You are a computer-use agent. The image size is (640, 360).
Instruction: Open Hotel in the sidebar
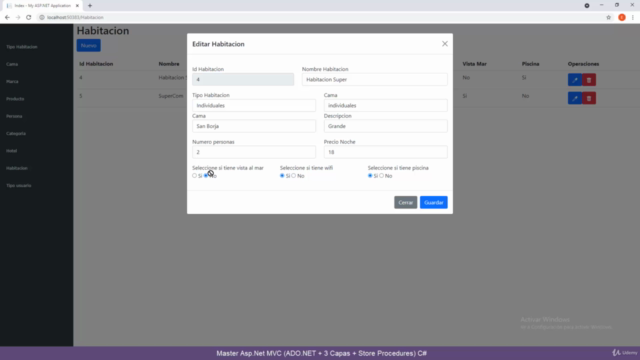(11, 151)
